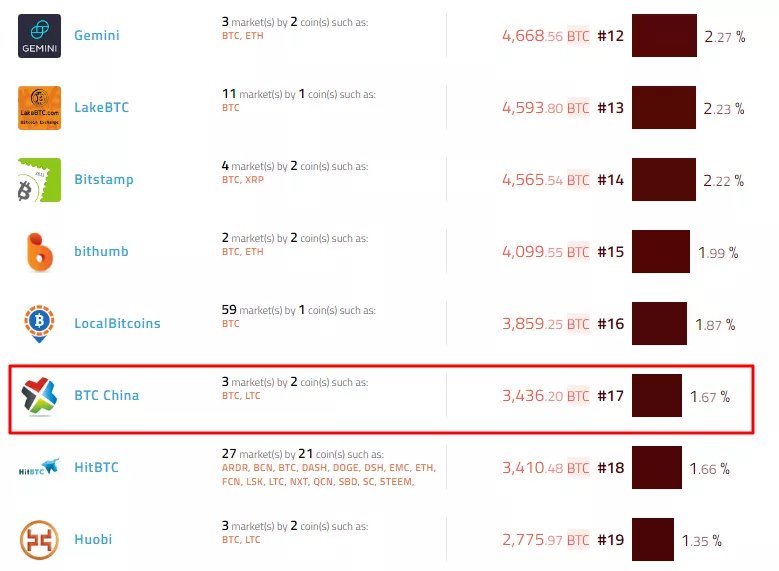Click the bithumb orange logo
Image resolution: width=779 pixels, height=571 pixels.
[x=39, y=252]
